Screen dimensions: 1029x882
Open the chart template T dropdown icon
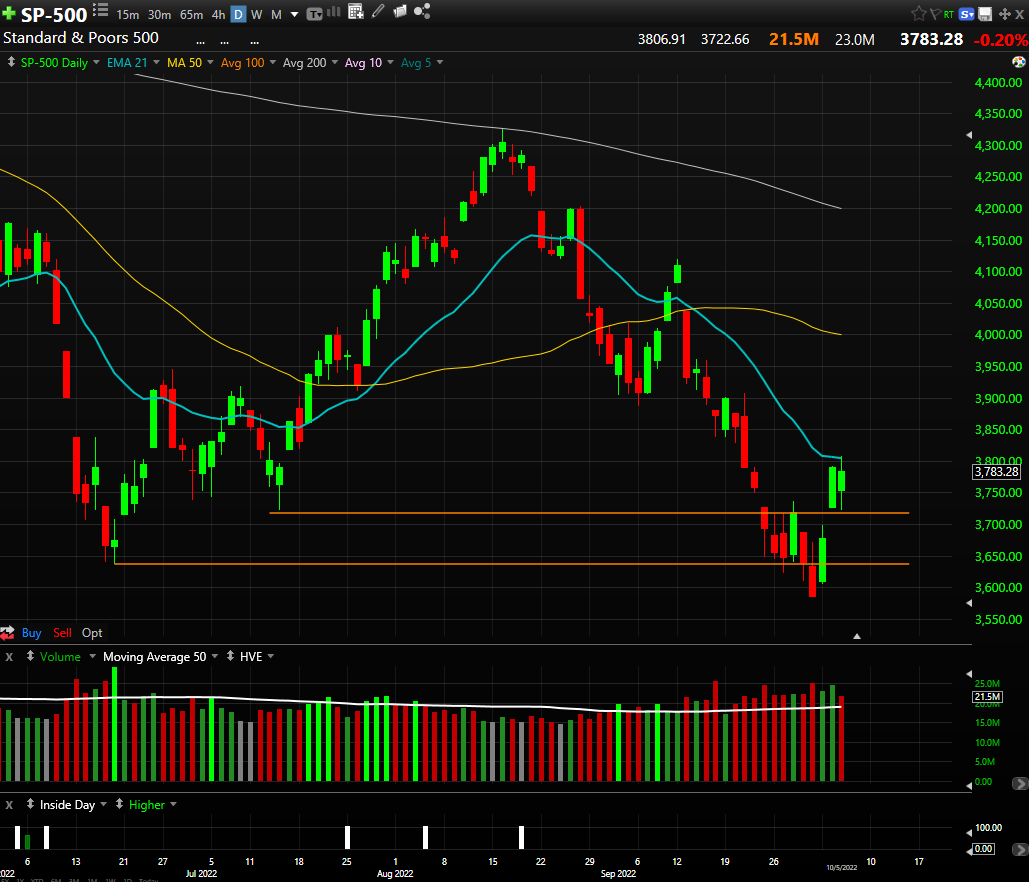[314, 14]
